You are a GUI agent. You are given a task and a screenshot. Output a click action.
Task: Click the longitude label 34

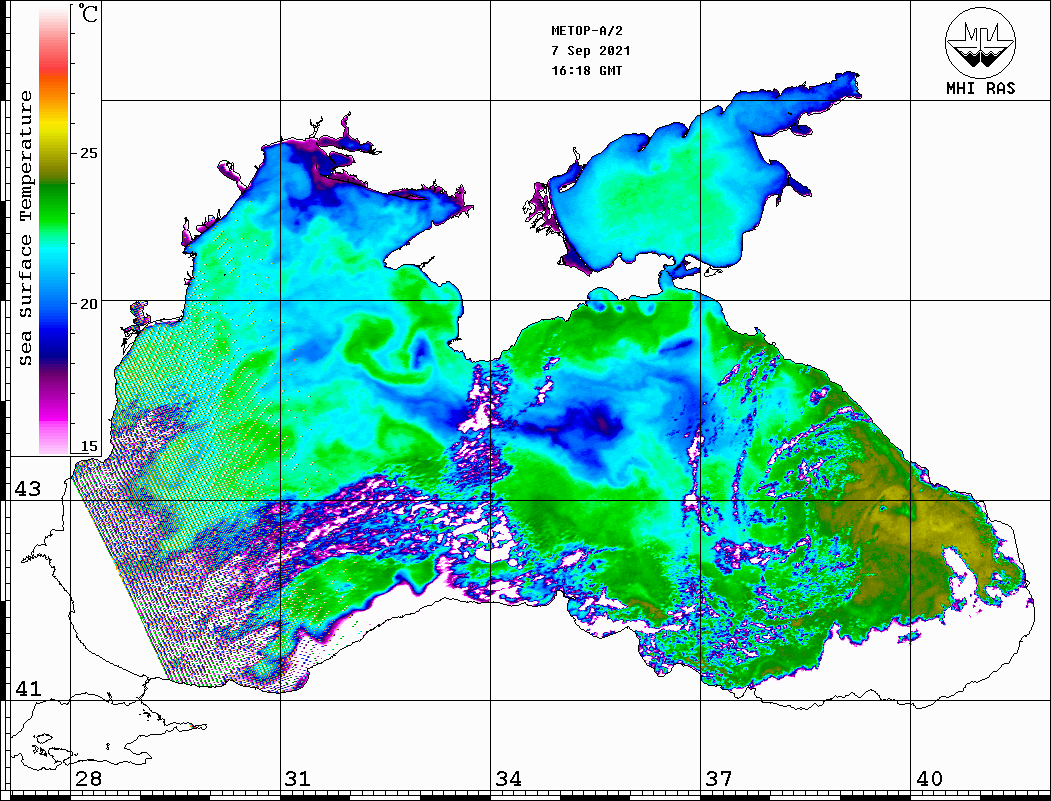coord(508,778)
